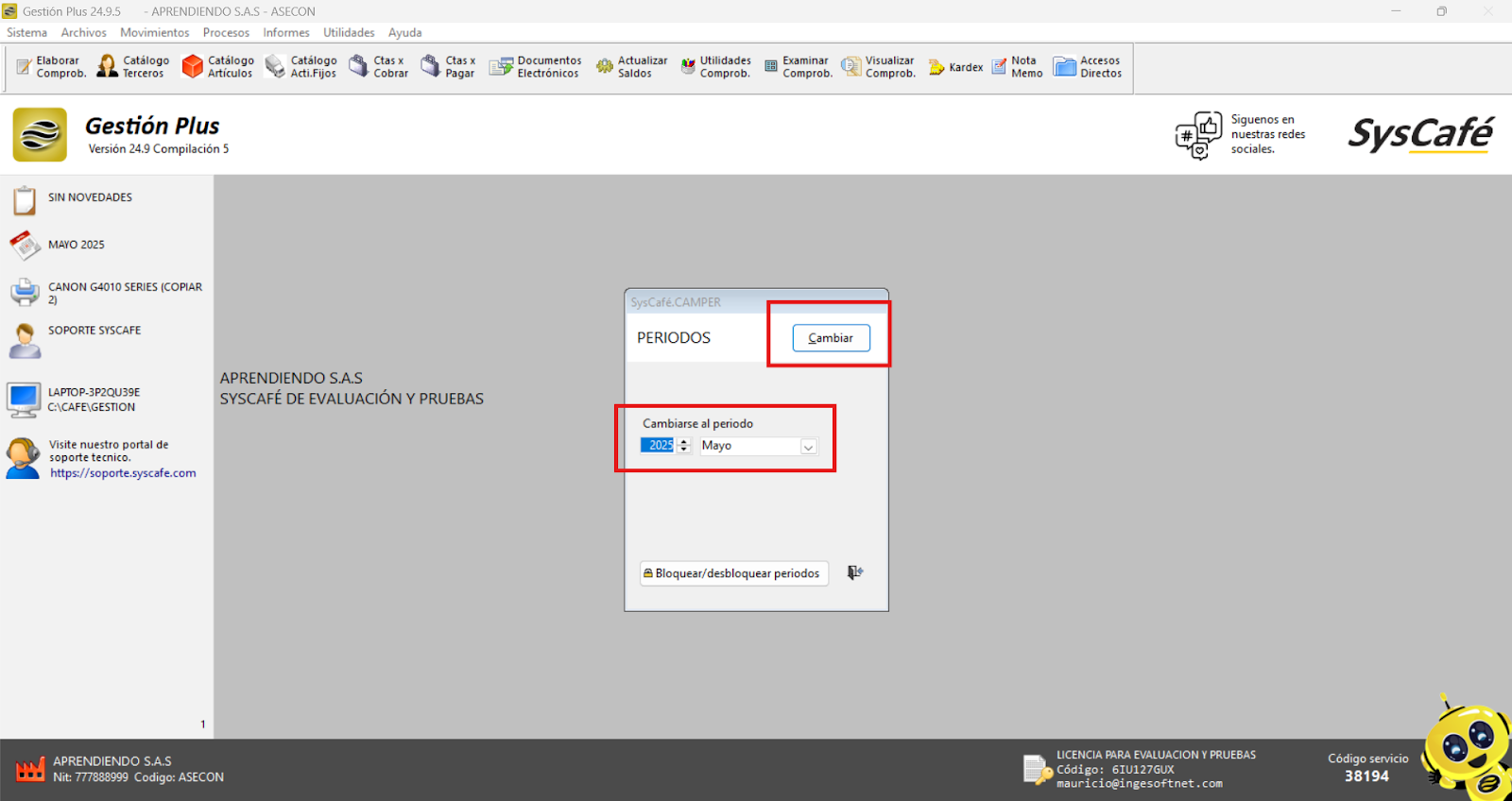The image size is (1512, 801).
Task: Click Bloquear/desbloquear periodos button
Action: pyautogui.click(x=734, y=573)
